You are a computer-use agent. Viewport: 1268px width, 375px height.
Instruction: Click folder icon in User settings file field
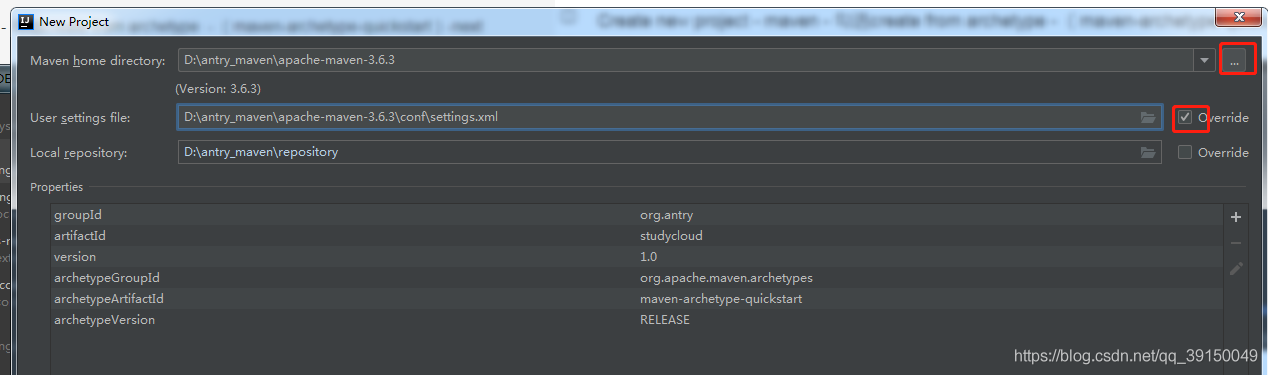pos(1148,118)
